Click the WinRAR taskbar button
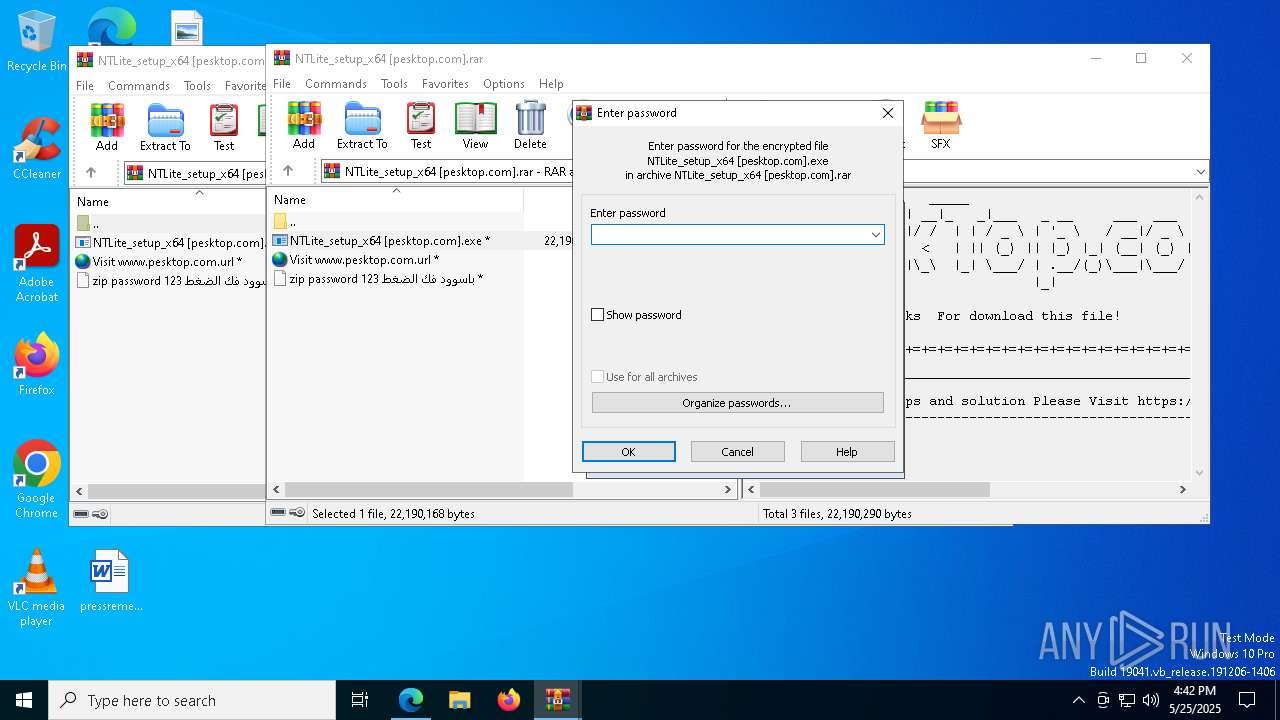Screen dimensions: 1280x720 tap(557, 700)
